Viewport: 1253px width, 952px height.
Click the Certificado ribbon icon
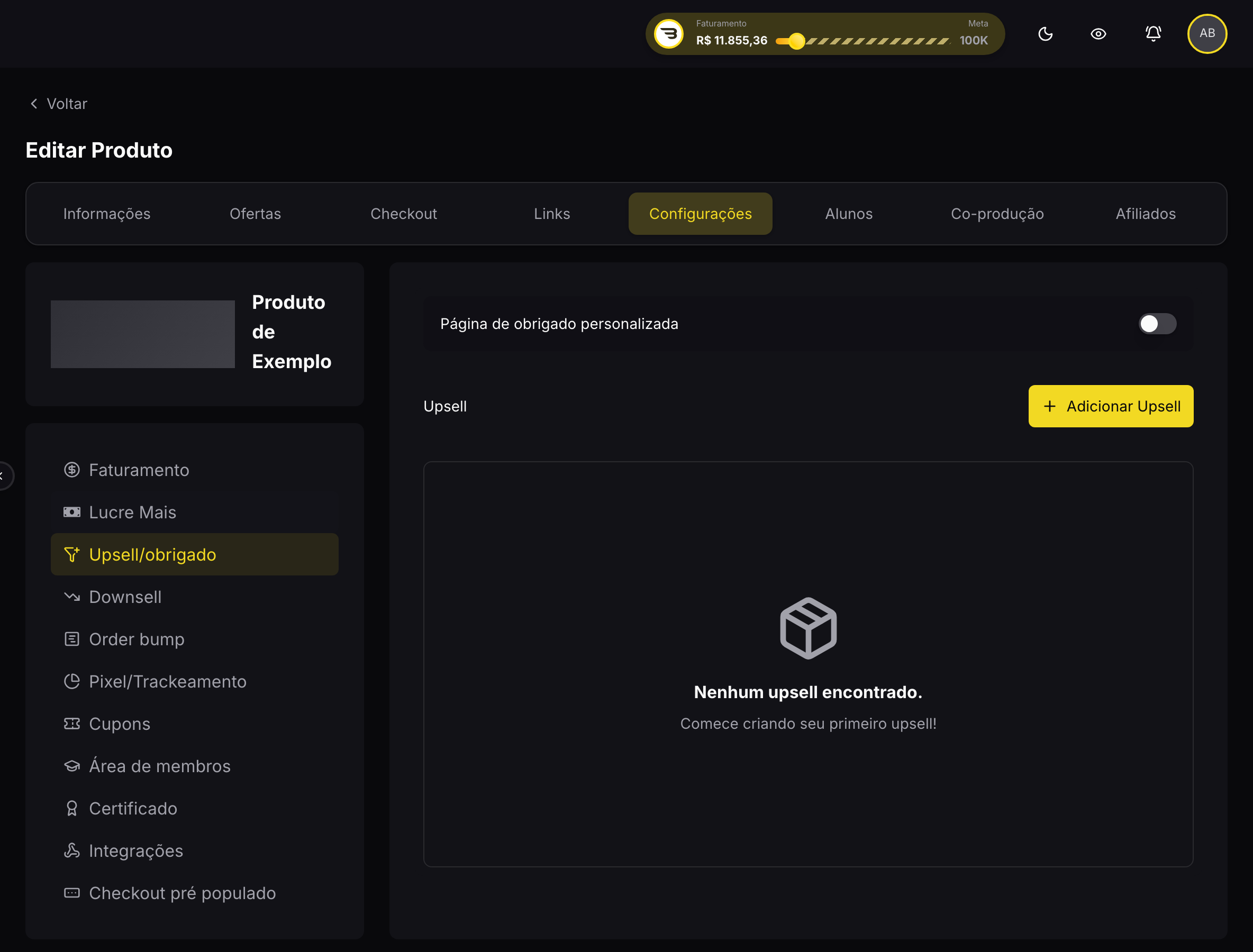point(72,808)
